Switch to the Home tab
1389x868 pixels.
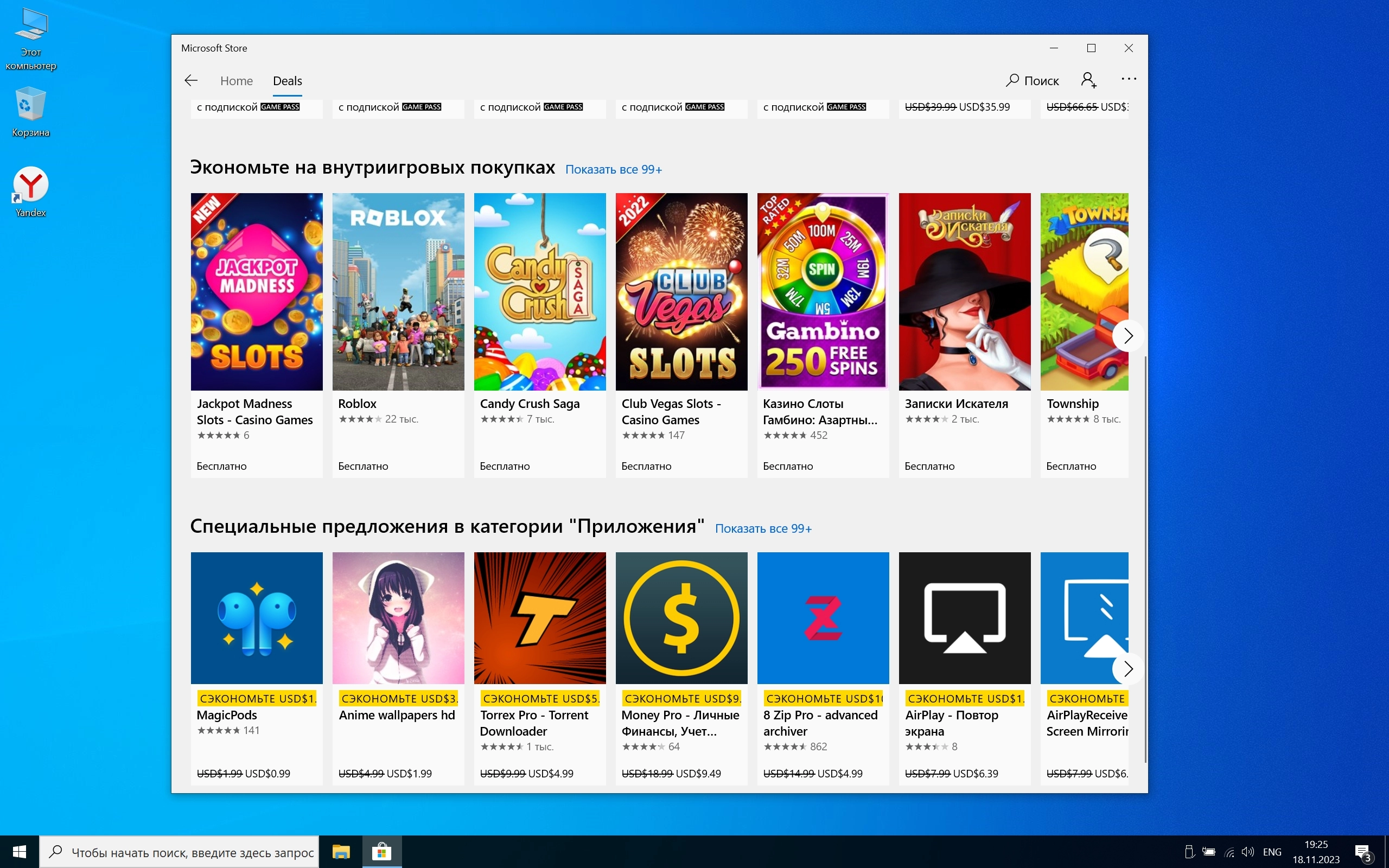coord(237,81)
